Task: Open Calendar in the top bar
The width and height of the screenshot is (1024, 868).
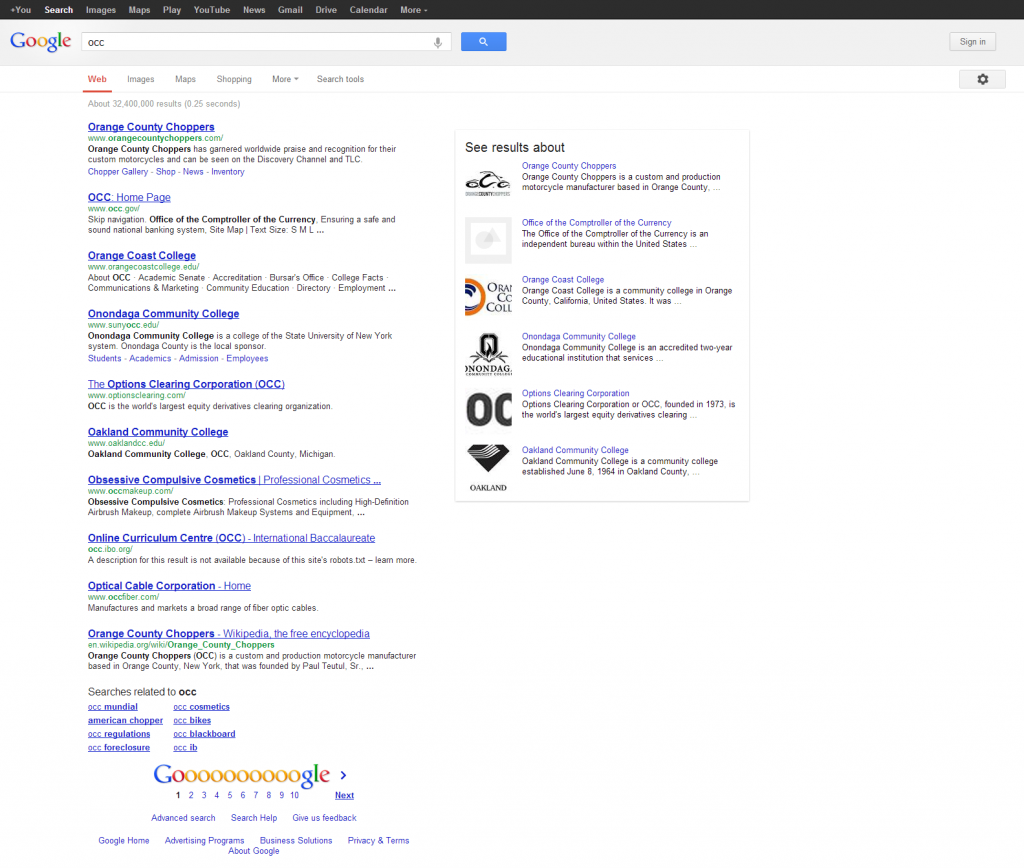Action: point(368,10)
